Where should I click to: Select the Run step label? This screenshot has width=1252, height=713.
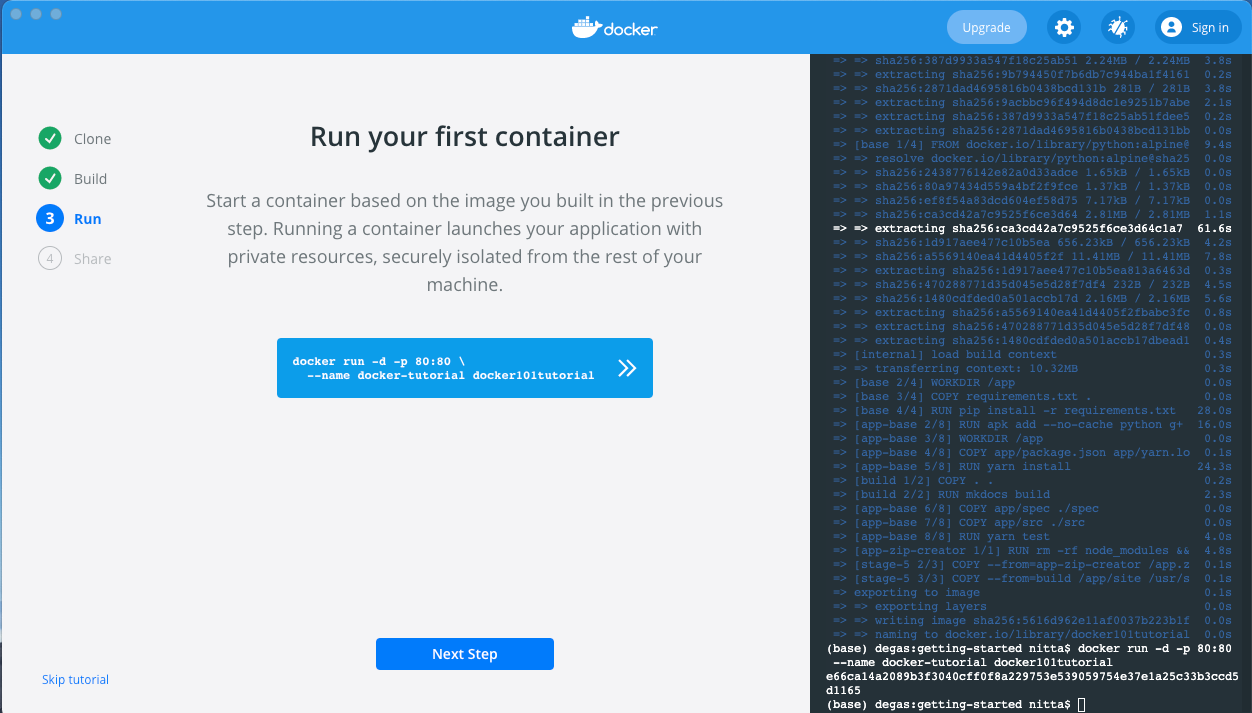click(88, 219)
